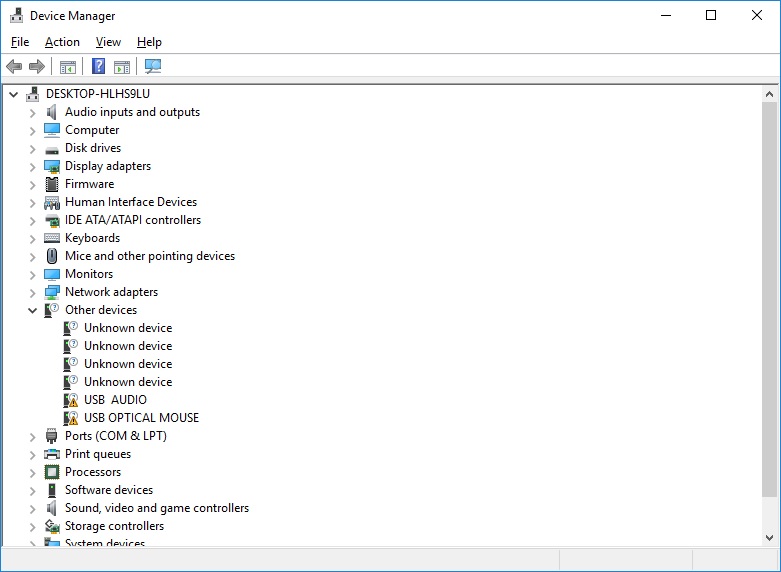Image resolution: width=781 pixels, height=572 pixels.
Task: Select the third Unknown device entry
Action: pos(128,364)
